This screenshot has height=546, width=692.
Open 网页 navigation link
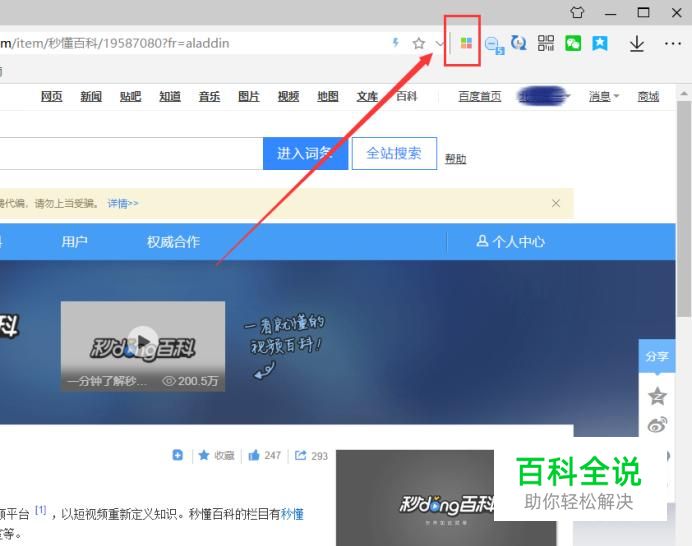tap(52, 96)
